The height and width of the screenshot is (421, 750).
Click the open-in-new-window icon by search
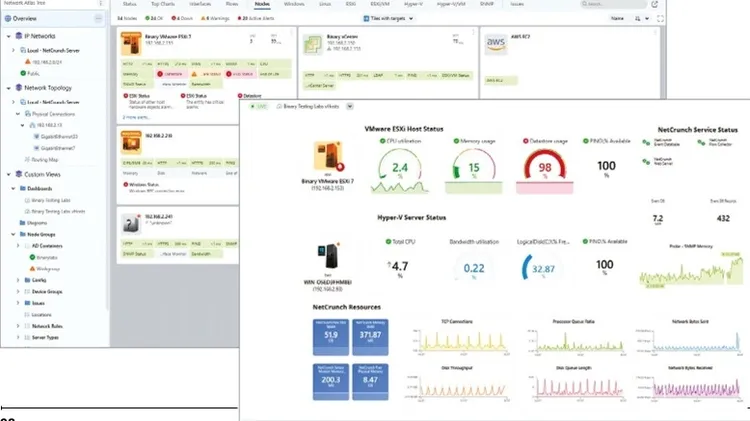(x=654, y=4)
